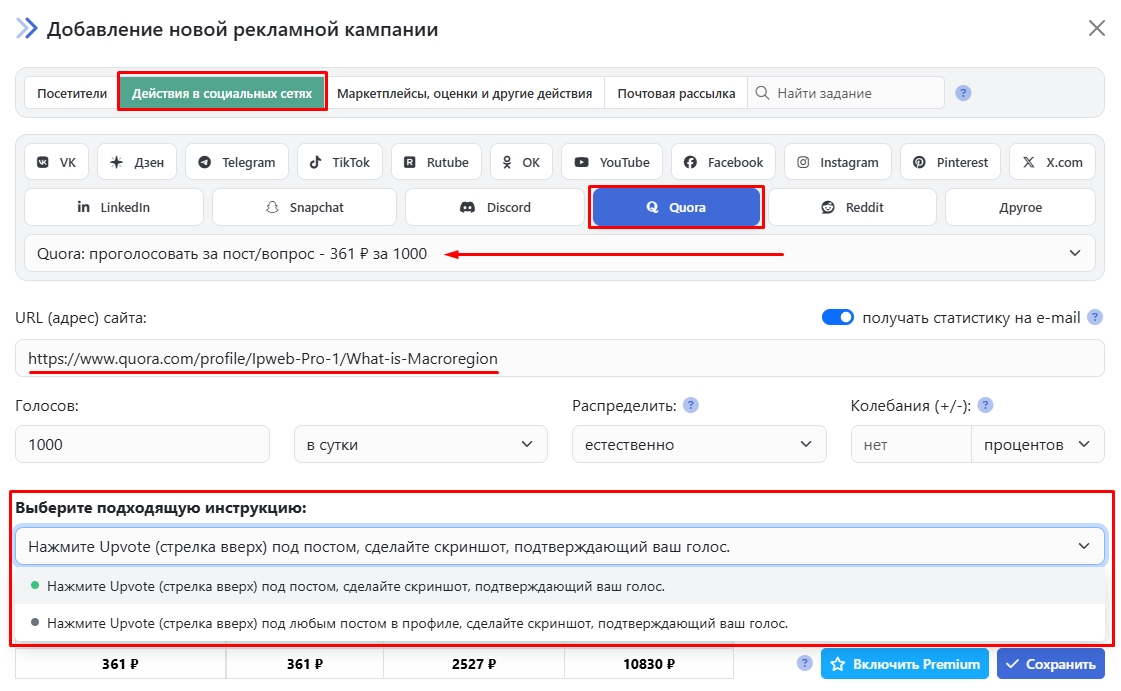Toggle the e-mail statistics switch
The width and height of the screenshot is (1121, 691).
coord(838,318)
